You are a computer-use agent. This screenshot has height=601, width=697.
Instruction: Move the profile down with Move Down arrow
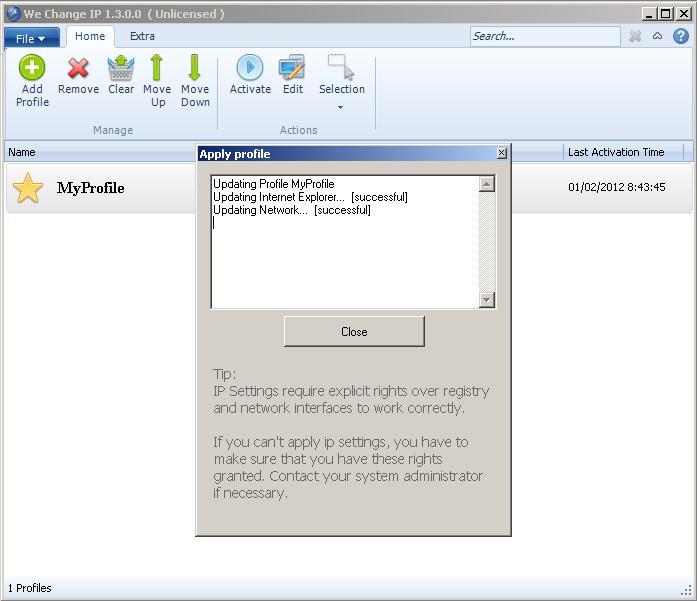(195, 80)
